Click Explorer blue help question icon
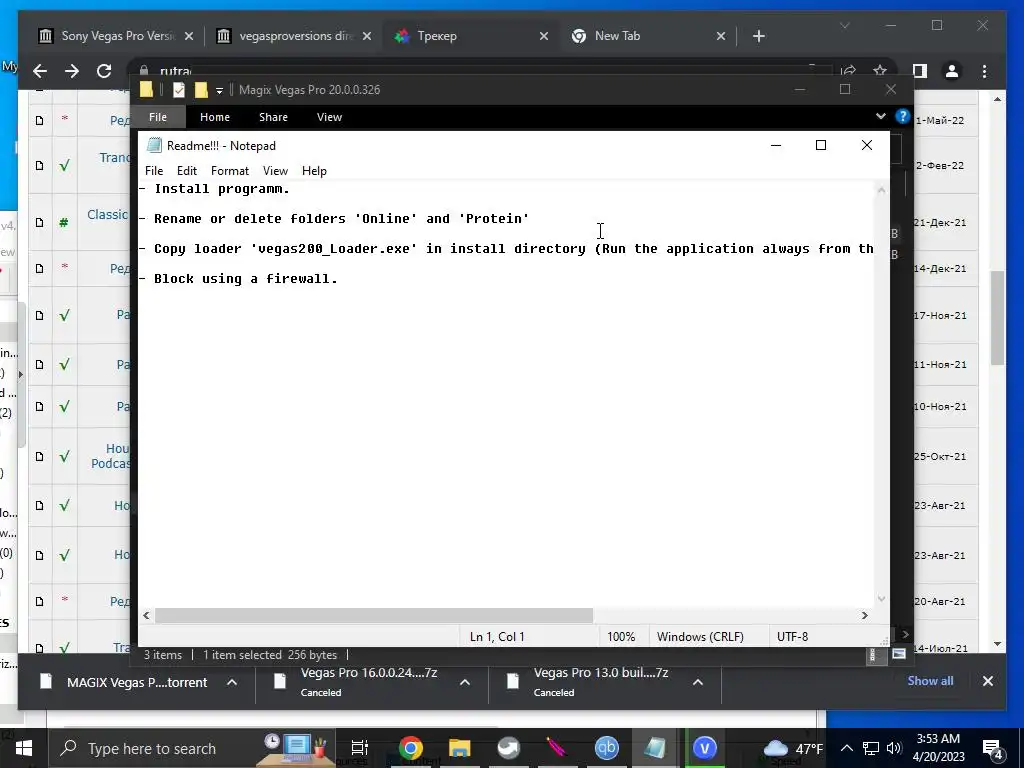 [x=903, y=116]
